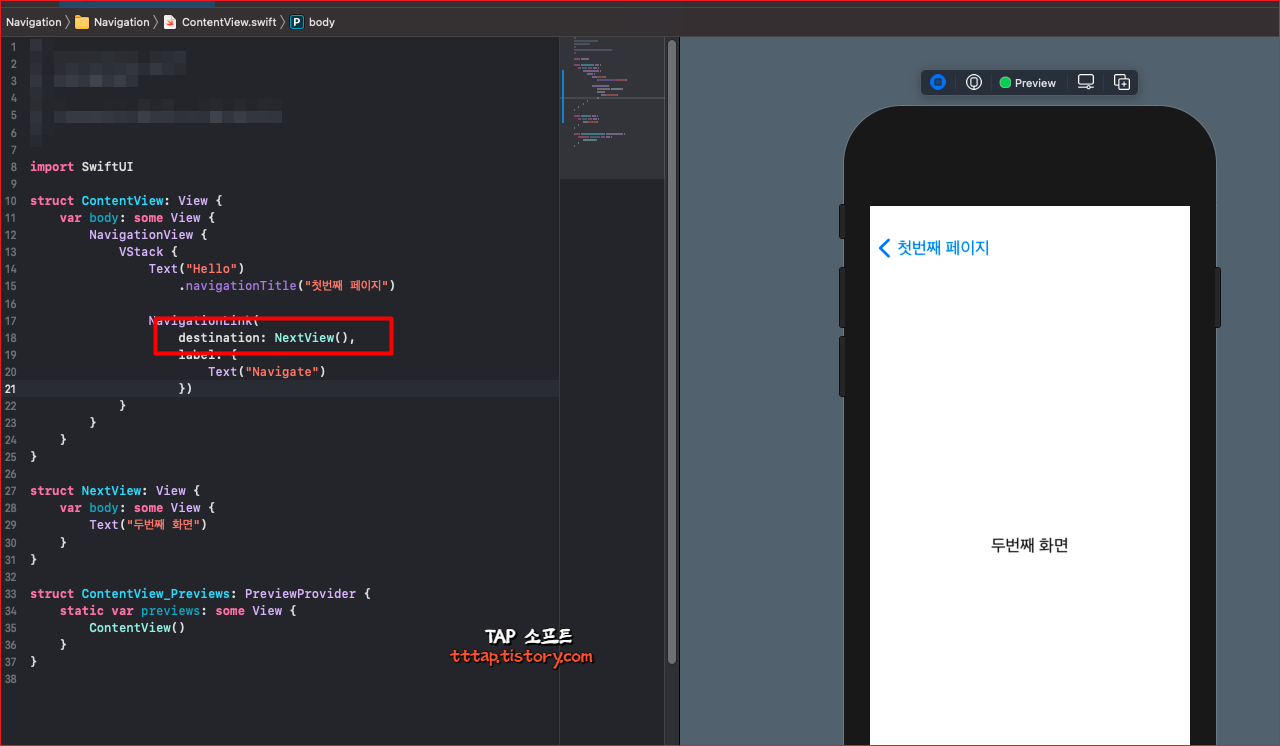The height and width of the screenshot is (746, 1280).
Task: Click 'struct NextView: View {' declaration
Action: (115, 491)
